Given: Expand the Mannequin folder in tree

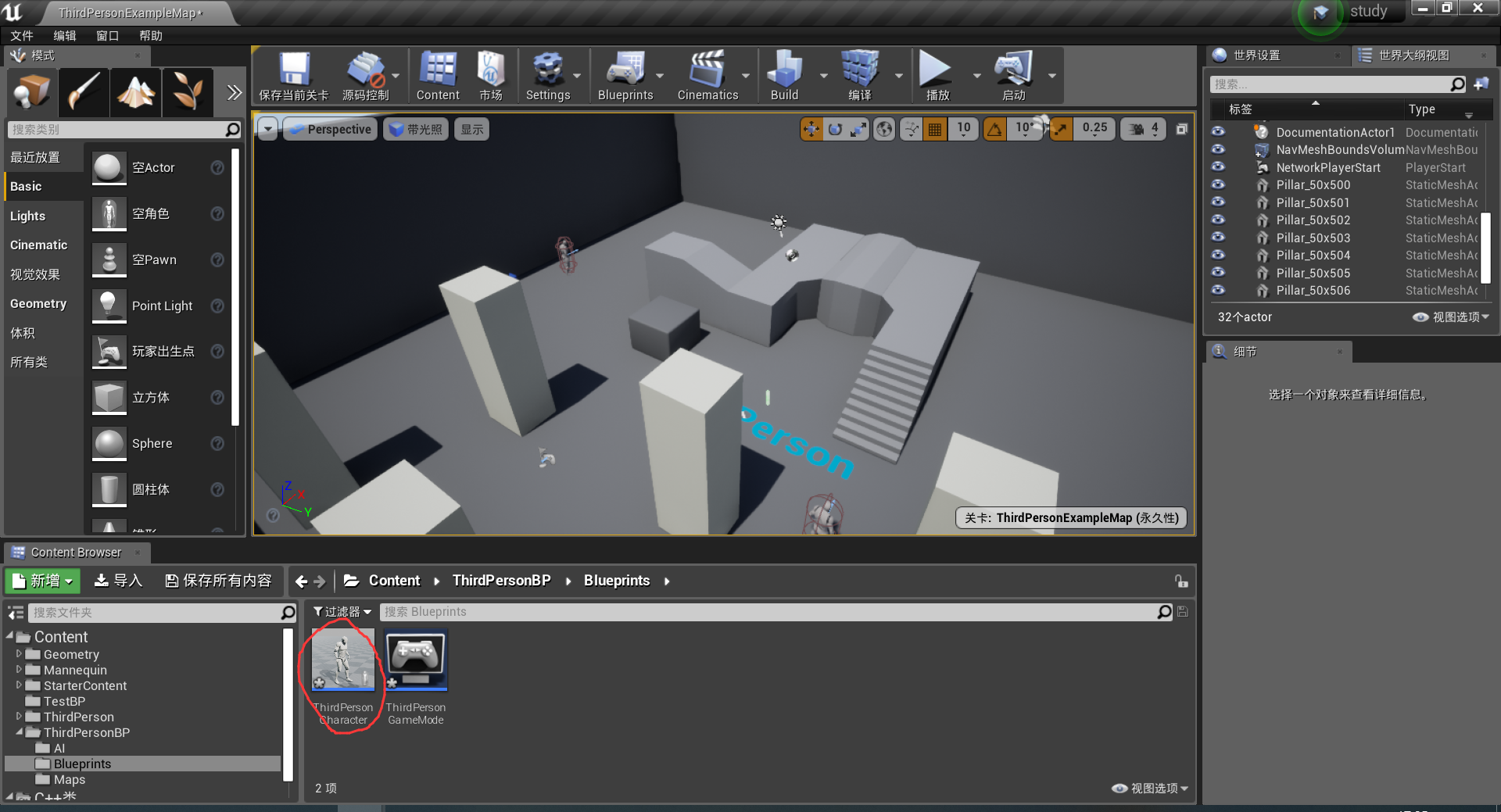Looking at the screenshot, I should tap(19, 670).
